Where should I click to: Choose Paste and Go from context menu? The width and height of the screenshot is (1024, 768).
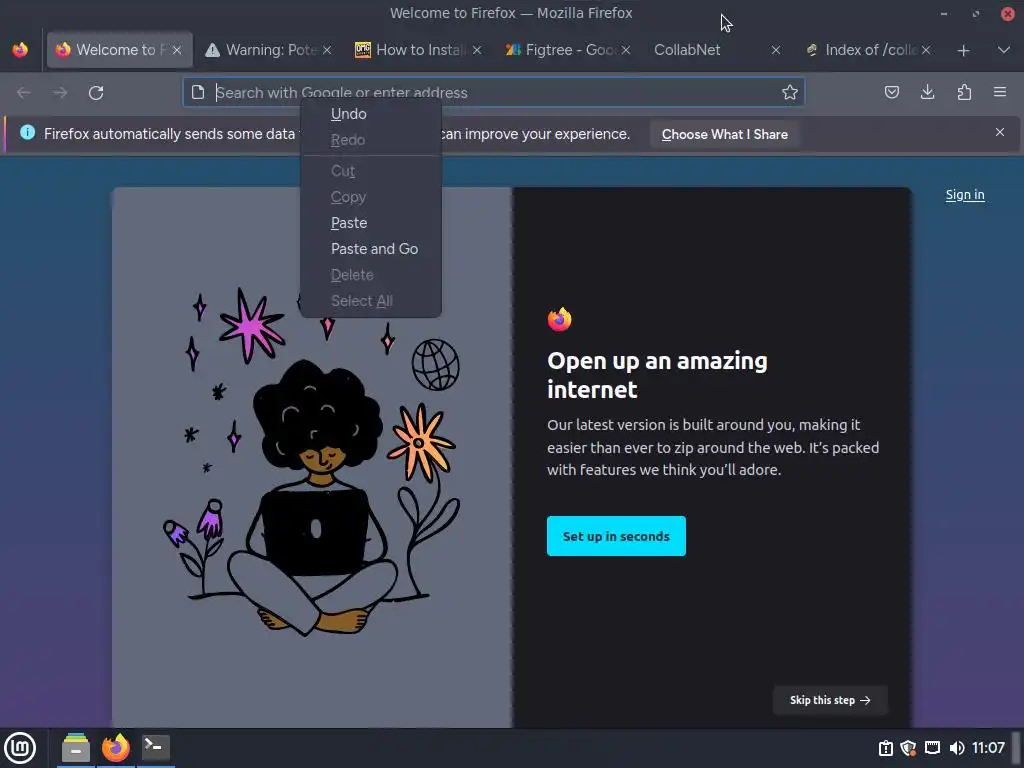tap(371, 249)
